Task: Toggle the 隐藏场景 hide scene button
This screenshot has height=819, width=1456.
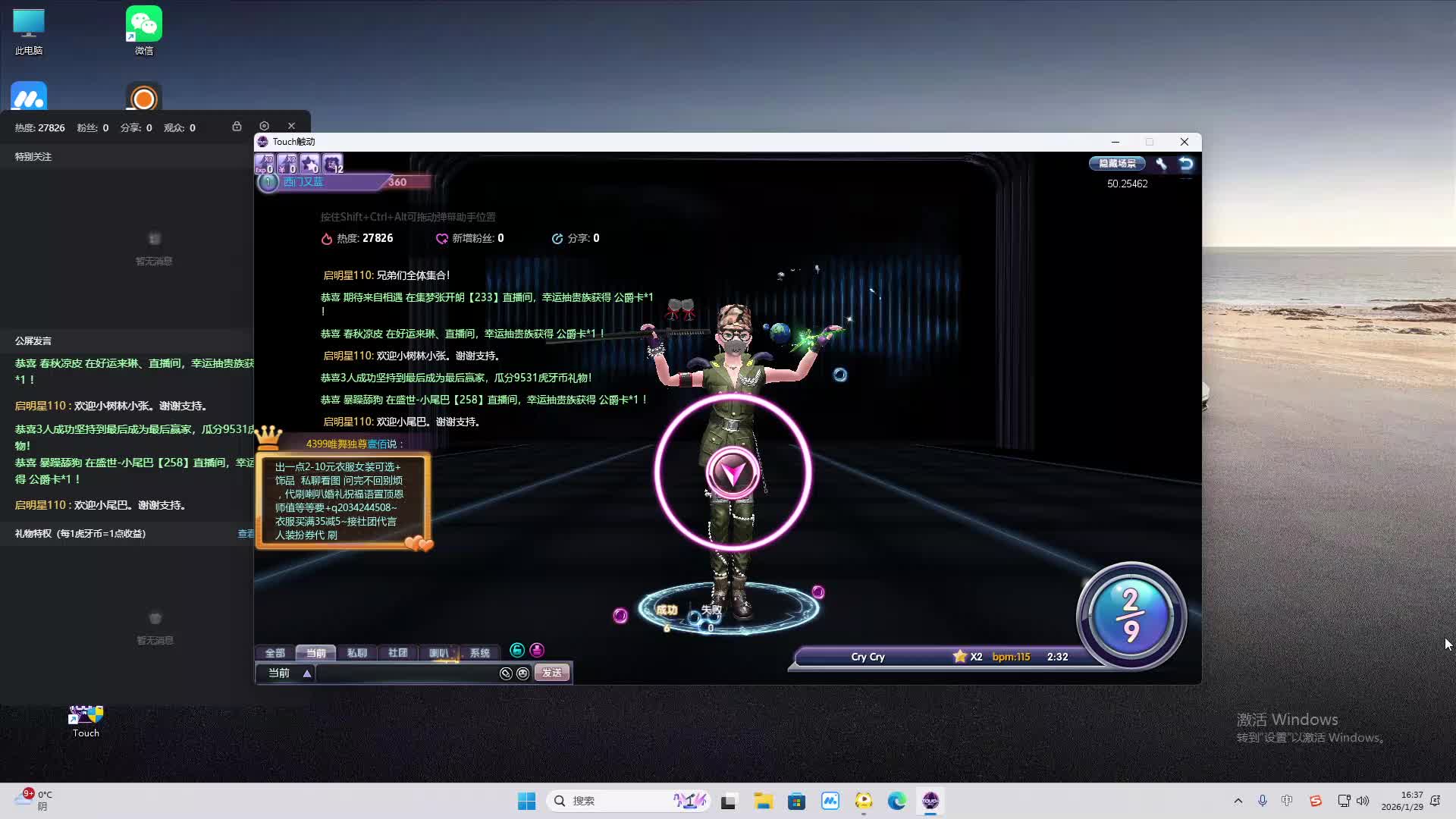Action: (x=1117, y=164)
